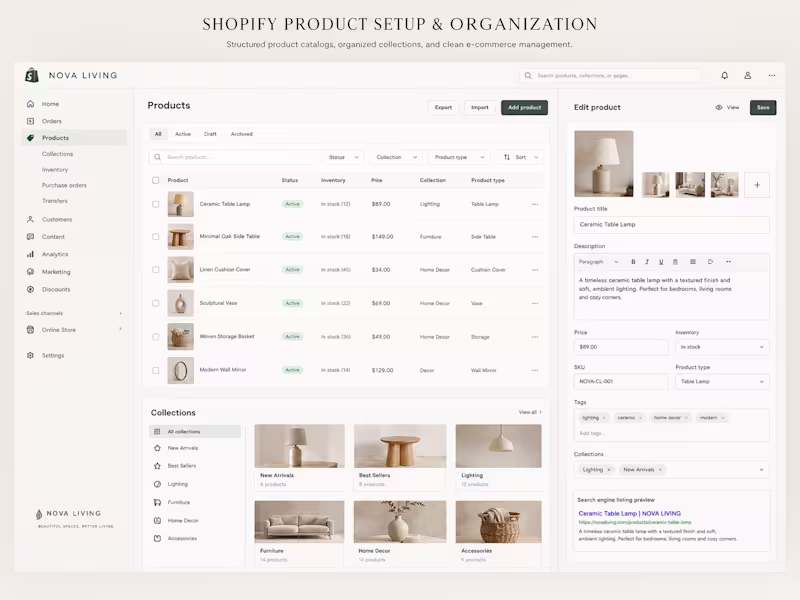Check the Sculptural Vase row checkbox
800x600 pixels.
156,303
